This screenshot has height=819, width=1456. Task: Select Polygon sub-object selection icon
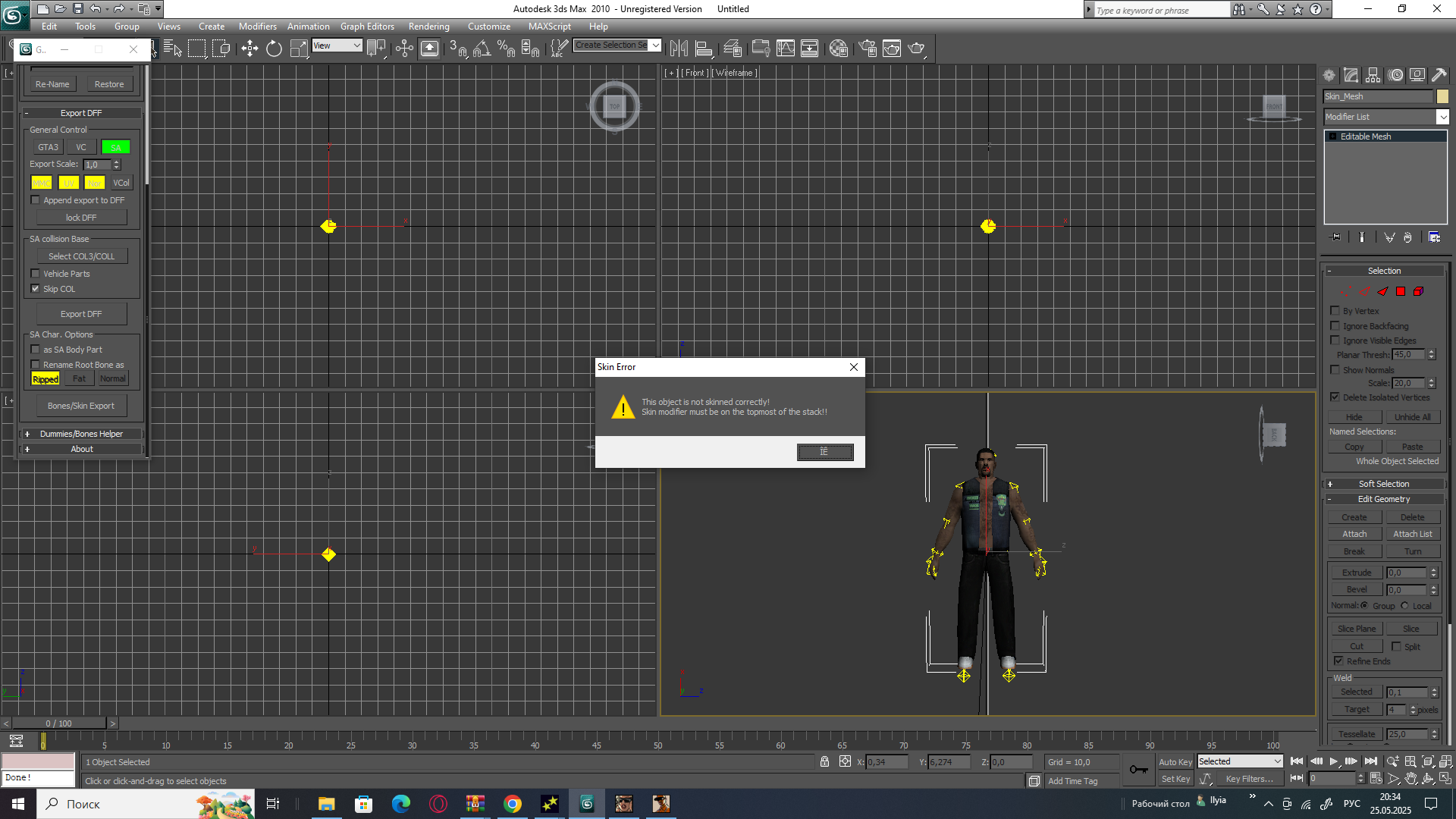[x=1401, y=291]
